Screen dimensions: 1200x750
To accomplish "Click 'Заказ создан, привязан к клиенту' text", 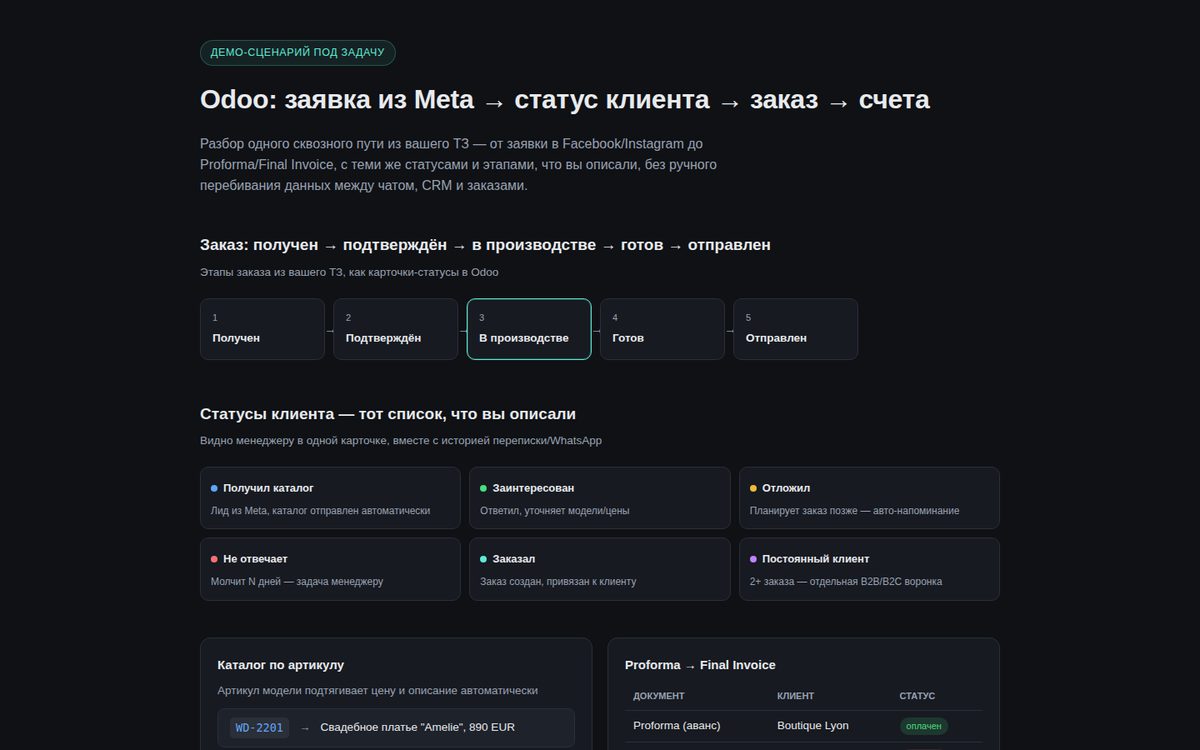I will tap(558, 581).
